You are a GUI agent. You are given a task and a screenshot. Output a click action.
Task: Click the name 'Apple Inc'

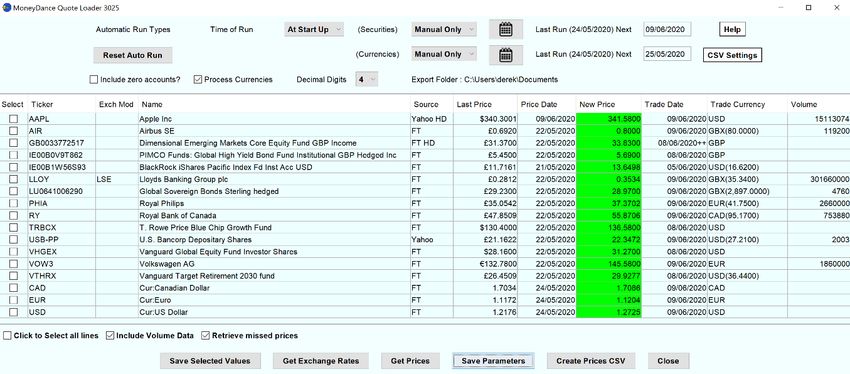(156, 119)
